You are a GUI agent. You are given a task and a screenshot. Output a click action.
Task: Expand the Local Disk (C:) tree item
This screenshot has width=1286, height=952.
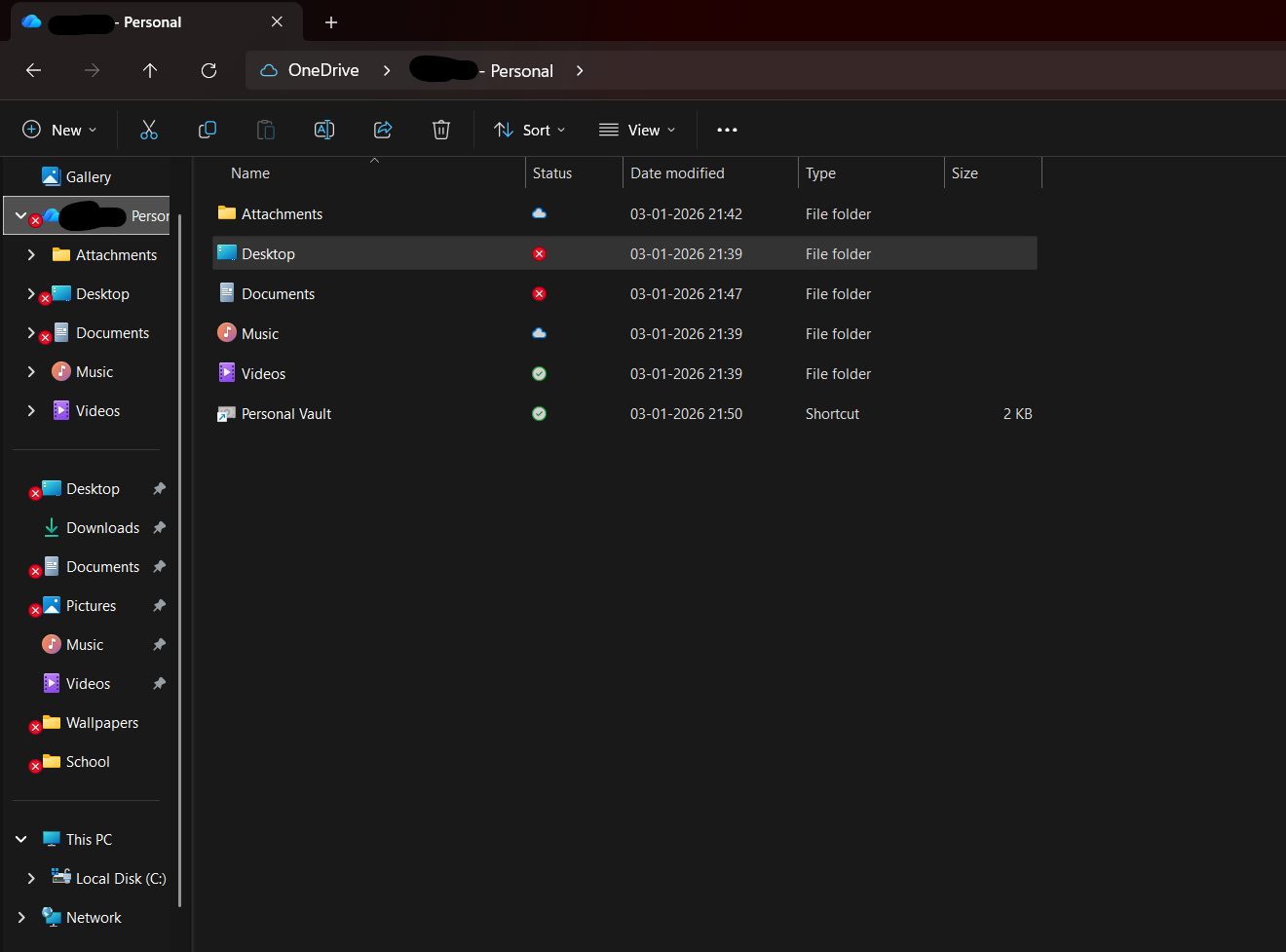pyautogui.click(x=31, y=878)
